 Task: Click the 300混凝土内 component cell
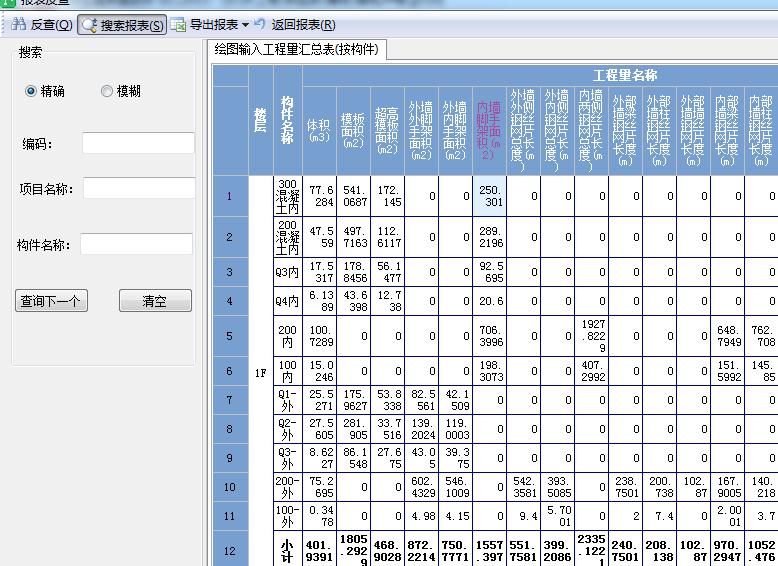click(x=287, y=196)
